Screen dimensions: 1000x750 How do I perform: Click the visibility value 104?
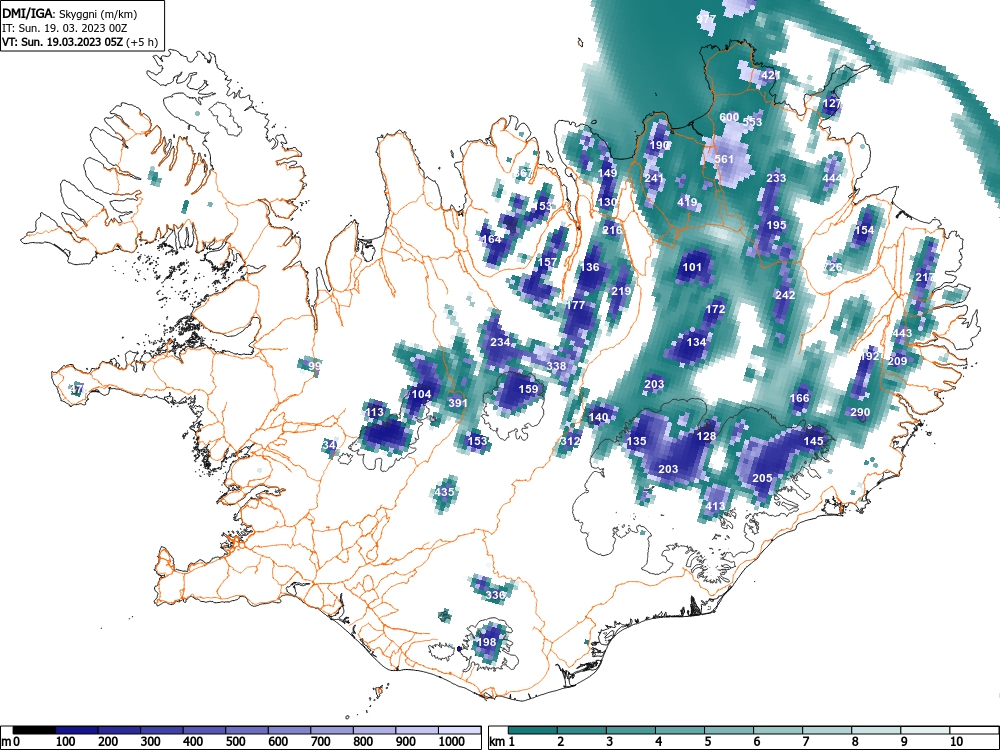click(421, 394)
